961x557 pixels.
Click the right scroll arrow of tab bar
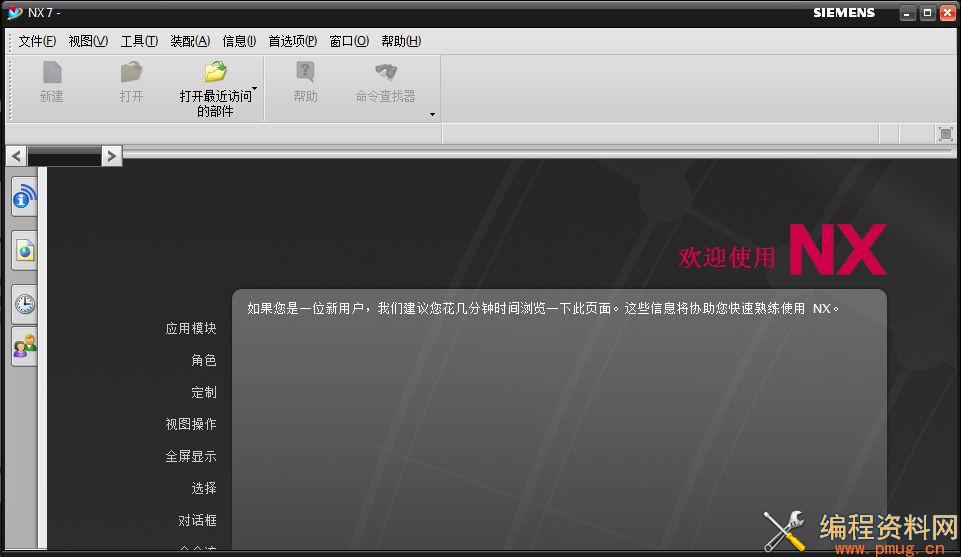(112, 156)
